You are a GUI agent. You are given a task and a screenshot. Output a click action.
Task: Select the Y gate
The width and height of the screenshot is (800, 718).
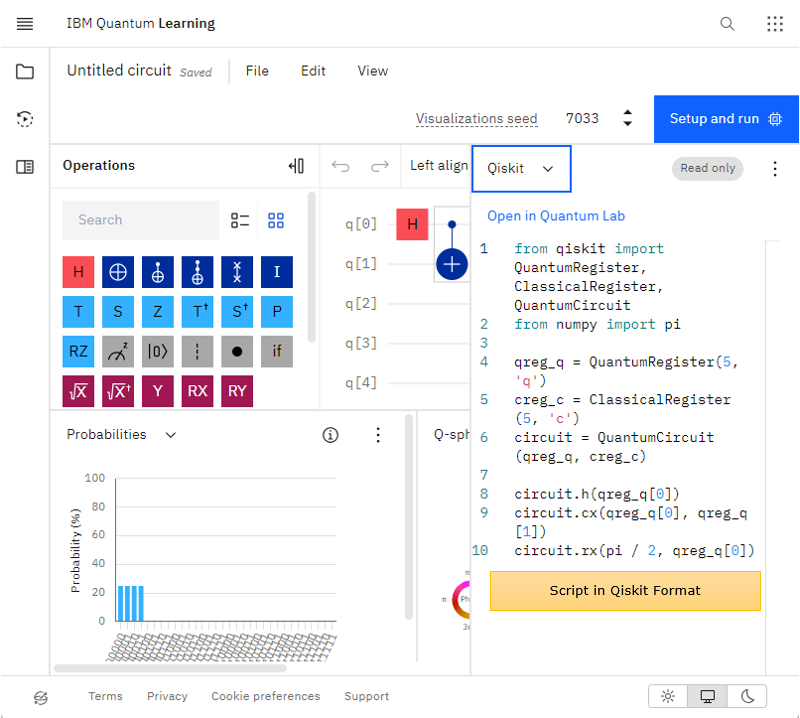158,391
